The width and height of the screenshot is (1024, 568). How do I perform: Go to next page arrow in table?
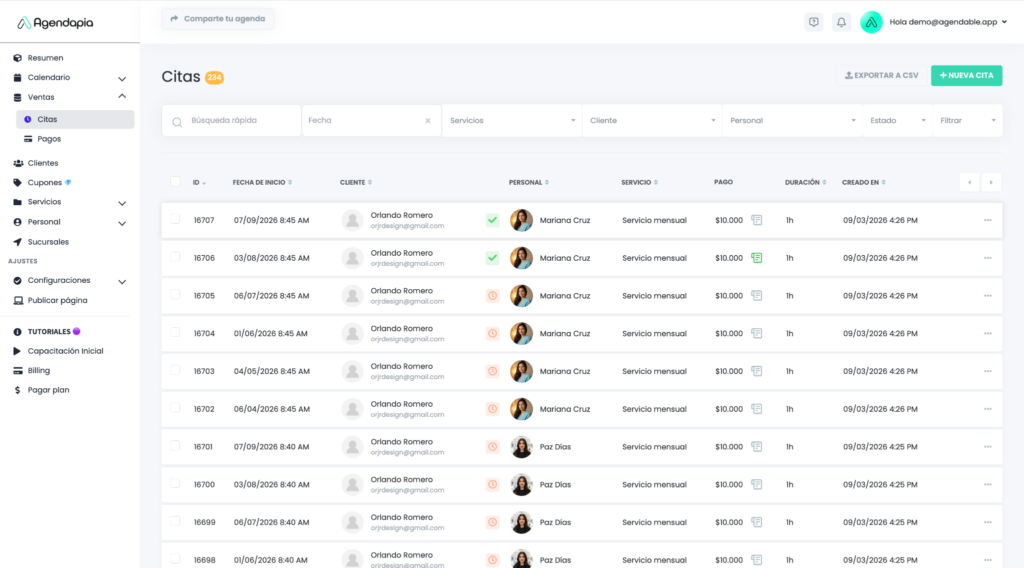tap(991, 182)
